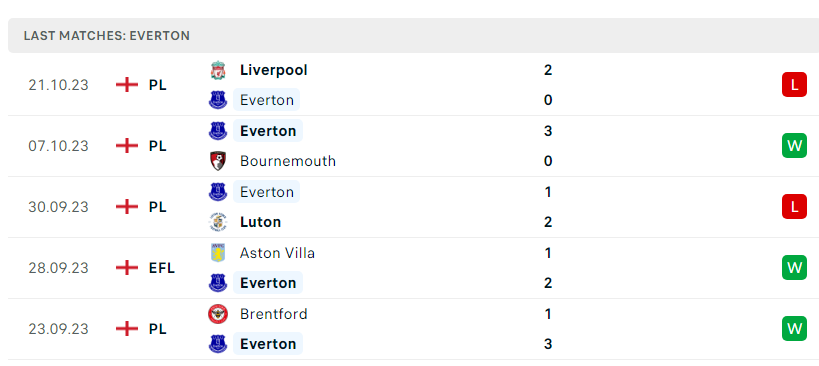Click the green W badge for Brentford match

[794, 329]
